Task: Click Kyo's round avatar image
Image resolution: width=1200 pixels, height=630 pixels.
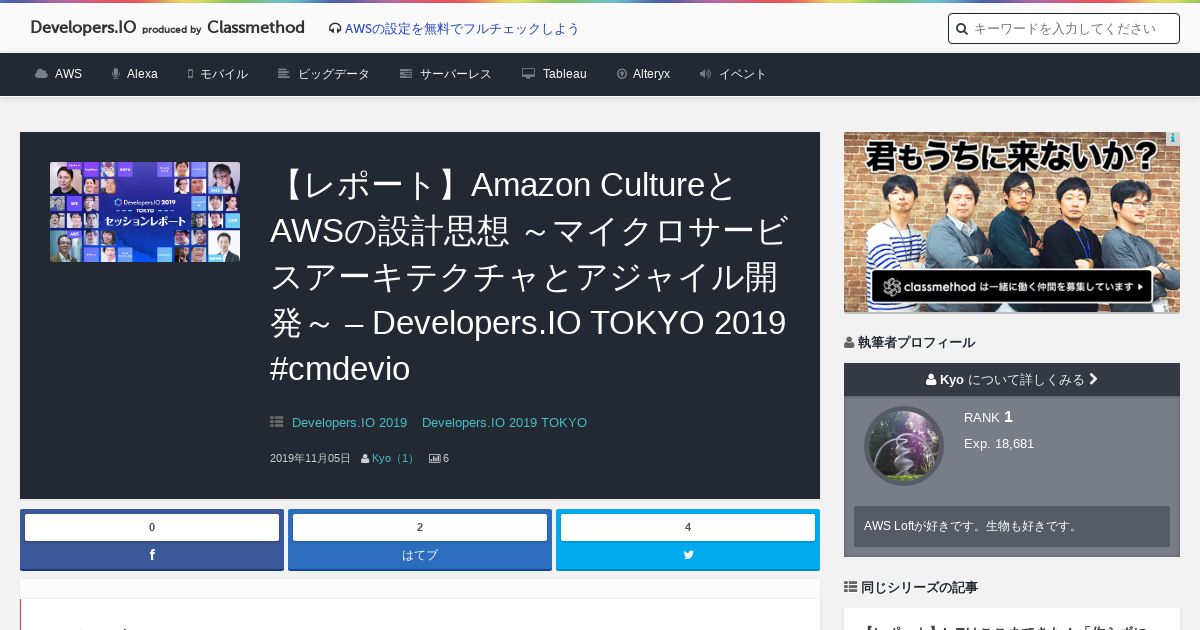Action: (904, 446)
